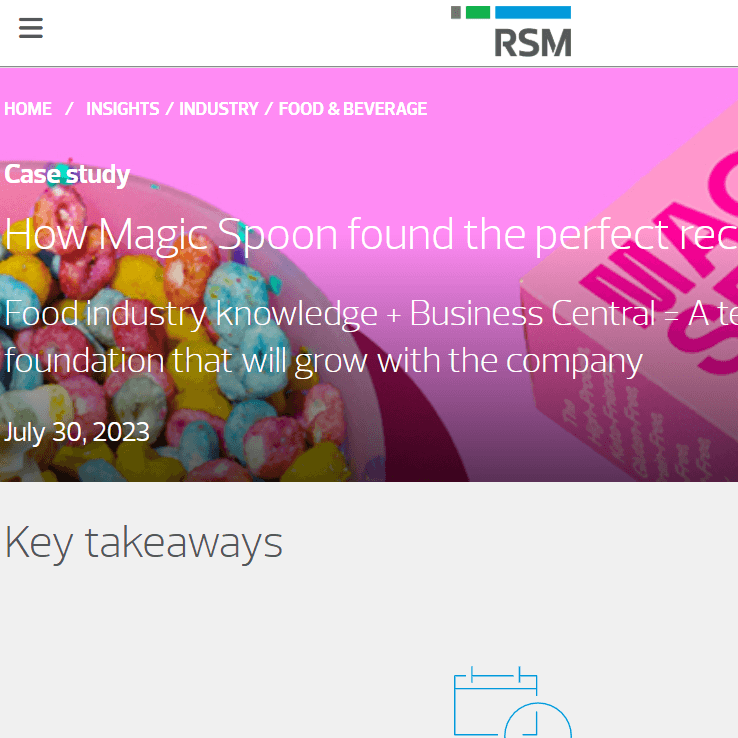The width and height of the screenshot is (738, 738).
Task: Click the small gray square in logo
Action: (456, 12)
